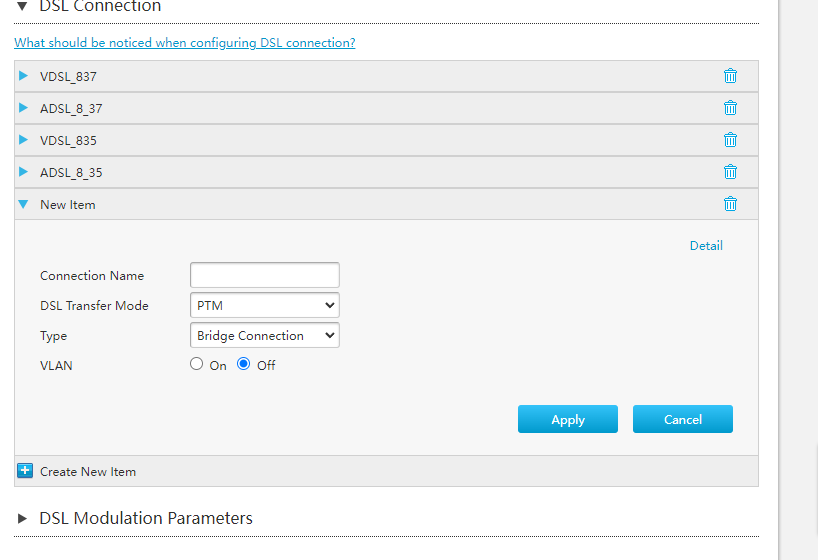Viewport: 818px width, 560px height.
Task: Select VLAN Off radio button
Action: 243,364
